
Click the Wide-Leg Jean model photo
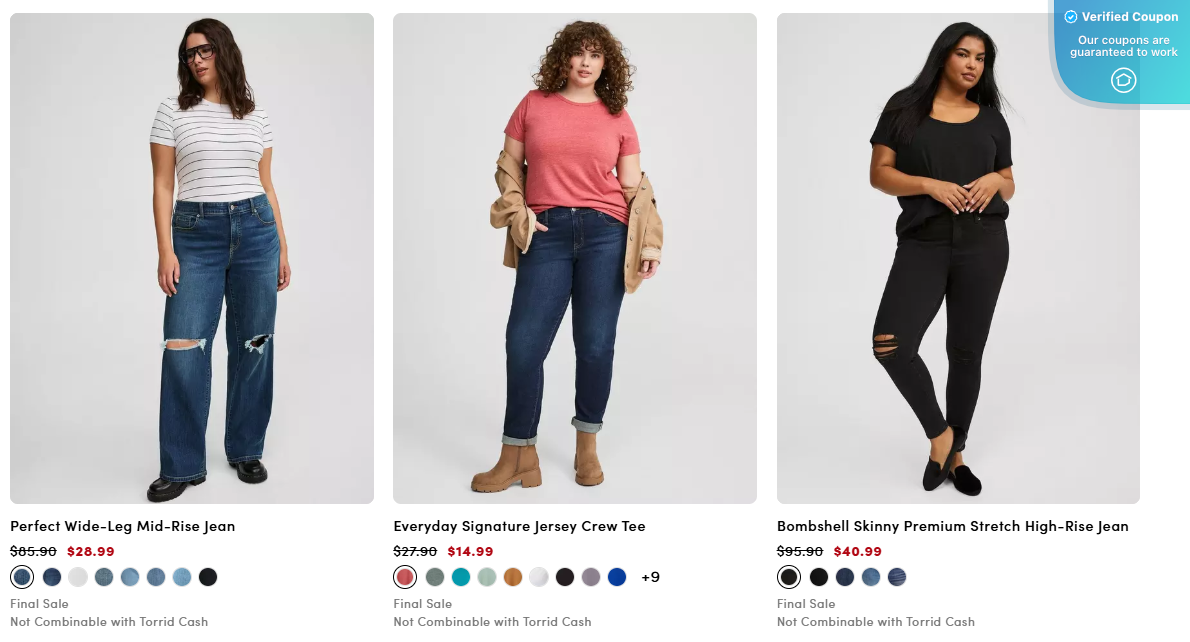click(x=192, y=255)
